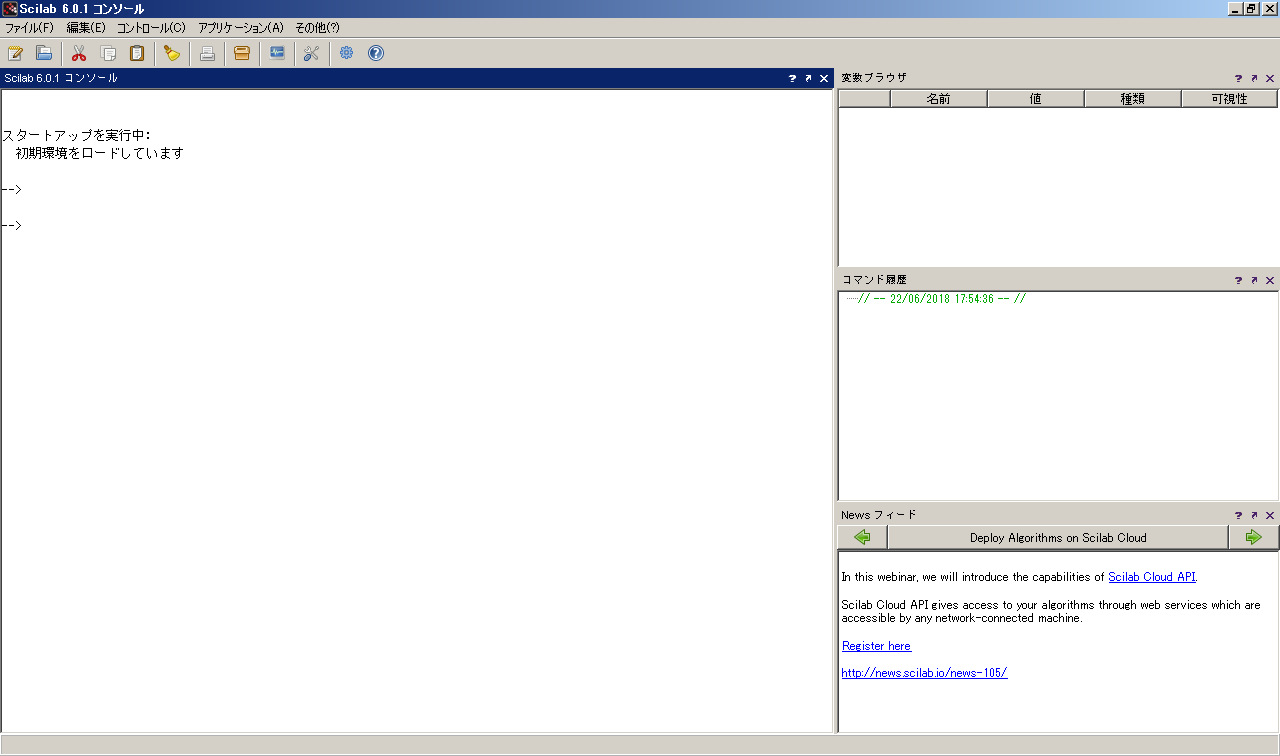The width and height of the screenshot is (1280, 756).
Task: Click the 初期環境をロードしています console text
Action: (x=100, y=154)
